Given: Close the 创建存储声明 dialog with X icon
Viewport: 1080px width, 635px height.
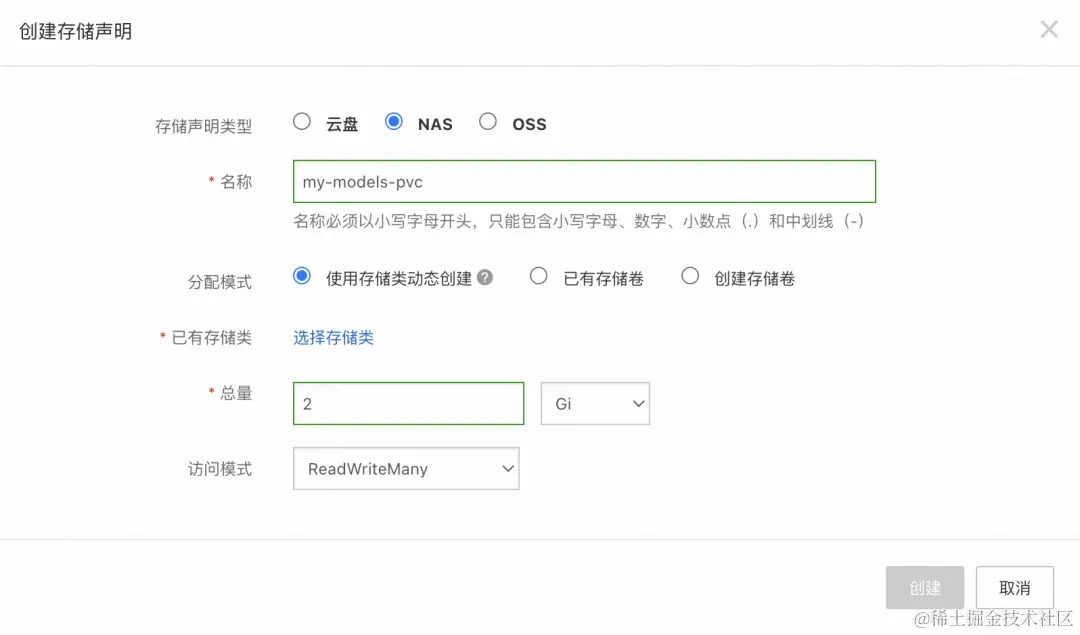Looking at the screenshot, I should click(x=1048, y=29).
